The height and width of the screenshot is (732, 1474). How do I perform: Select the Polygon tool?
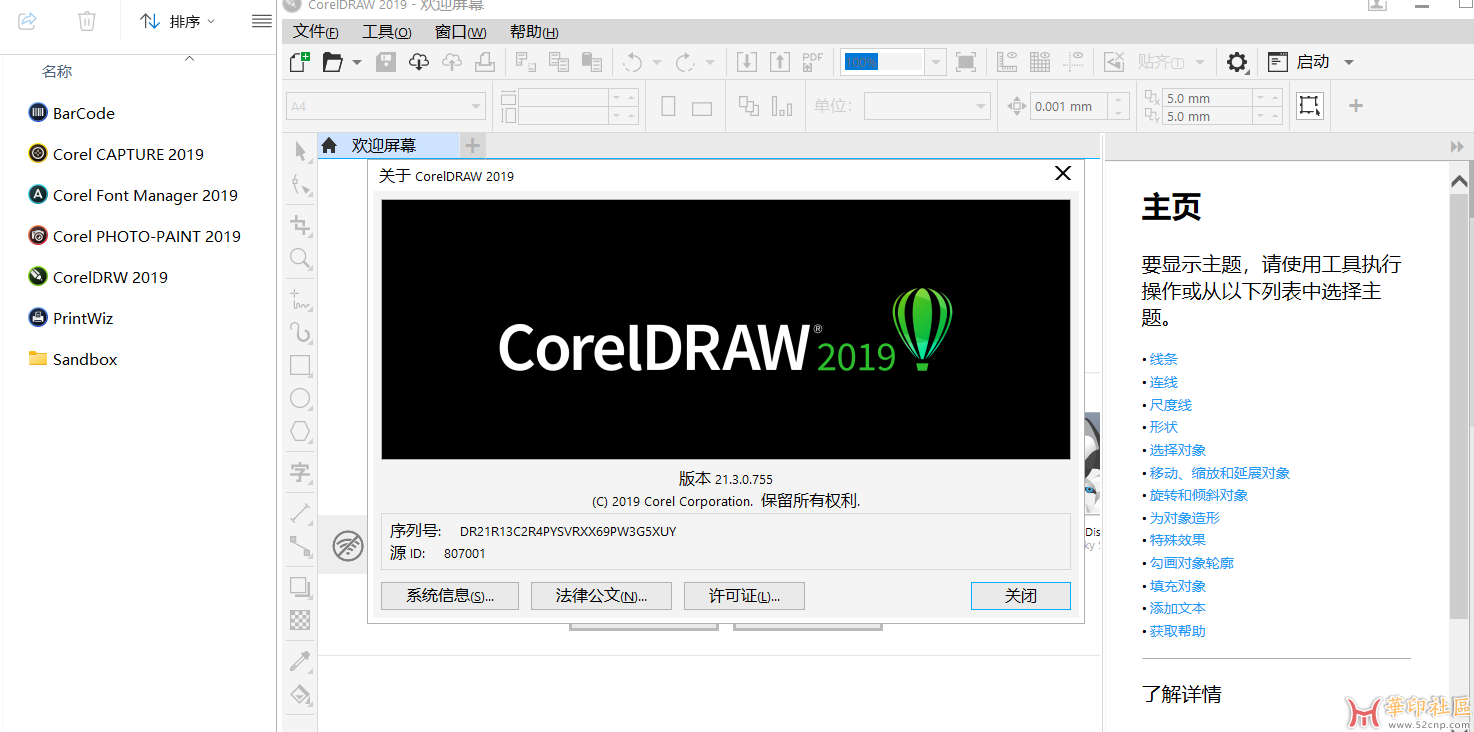click(301, 431)
